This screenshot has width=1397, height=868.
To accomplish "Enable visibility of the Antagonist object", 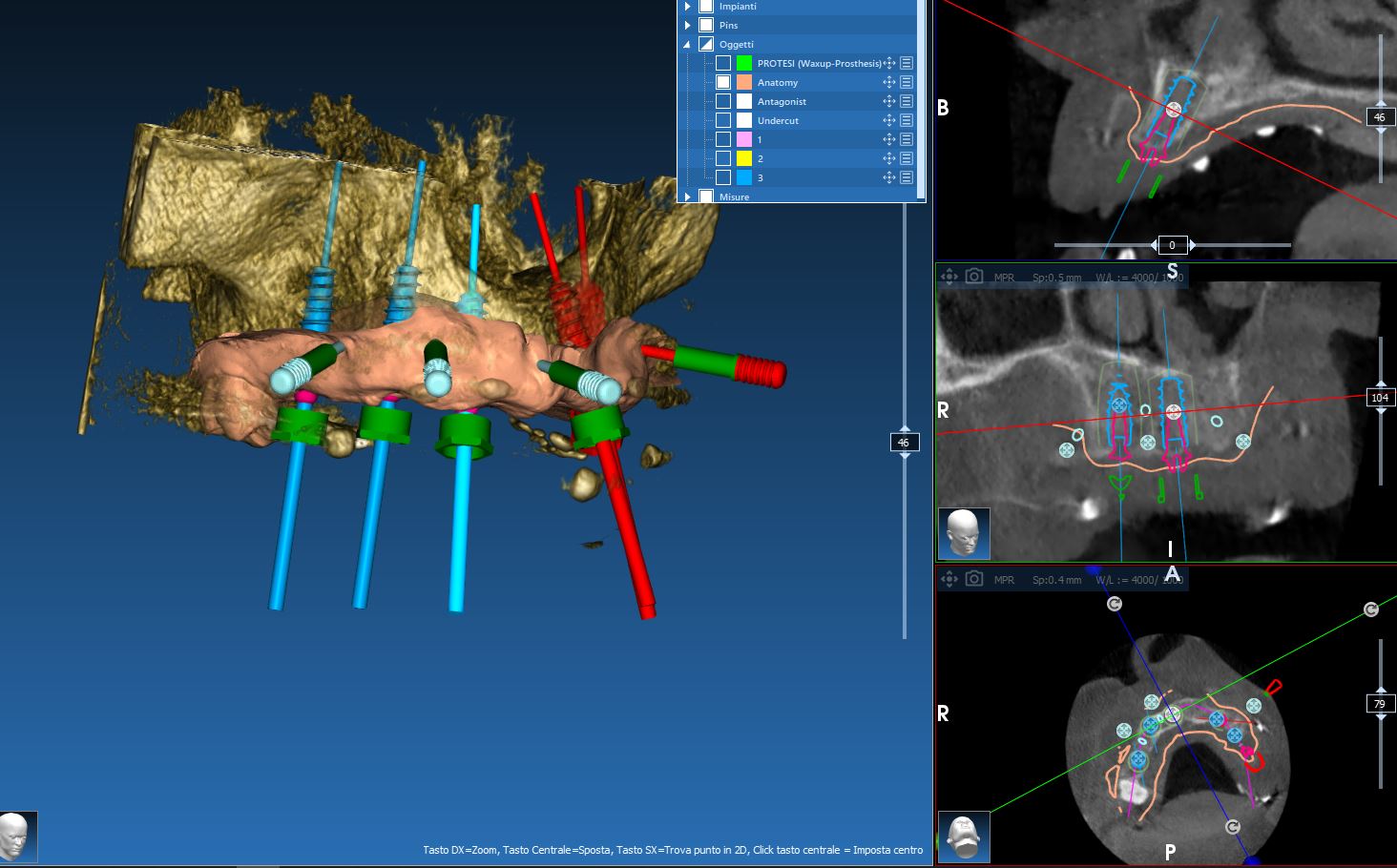I will [722, 100].
